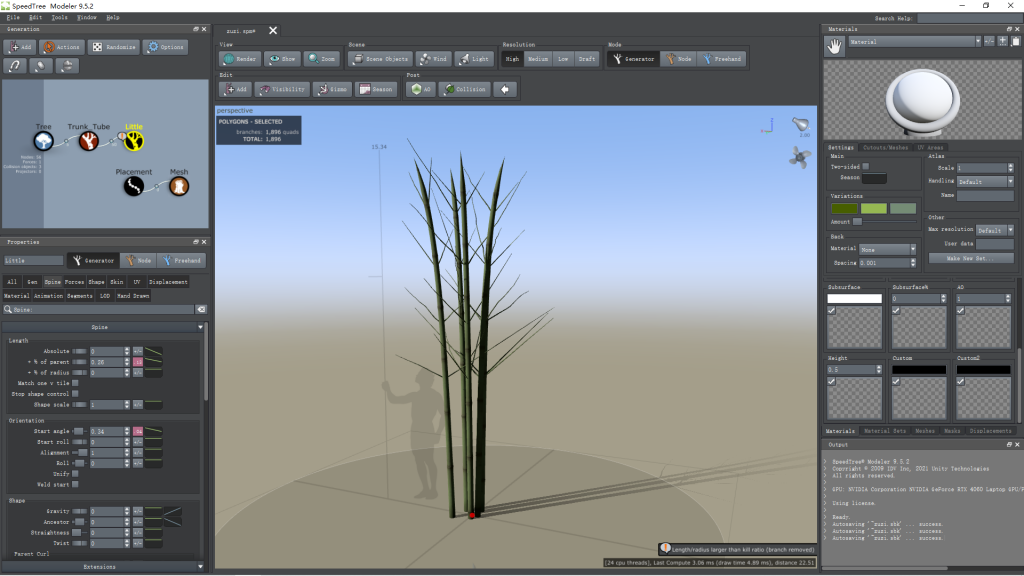
Task: Select the Little branch generator node
Action: tap(134, 140)
